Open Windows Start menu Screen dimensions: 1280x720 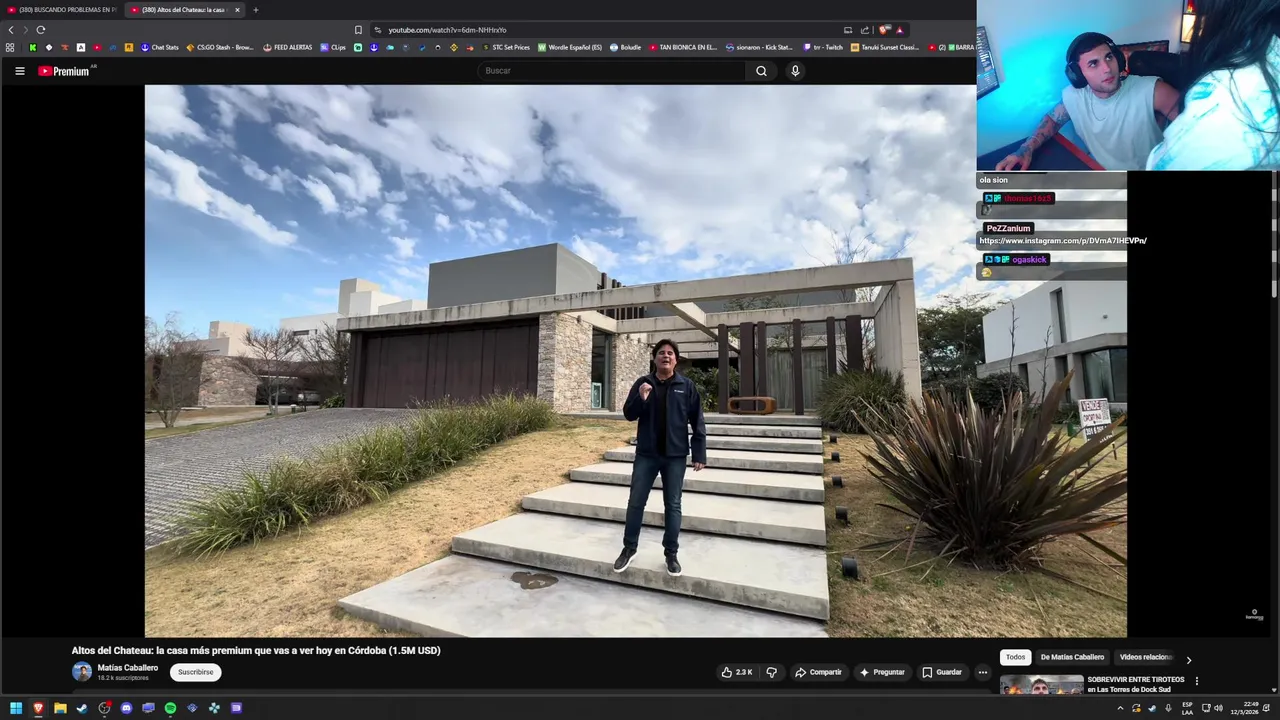tap(16, 708)
